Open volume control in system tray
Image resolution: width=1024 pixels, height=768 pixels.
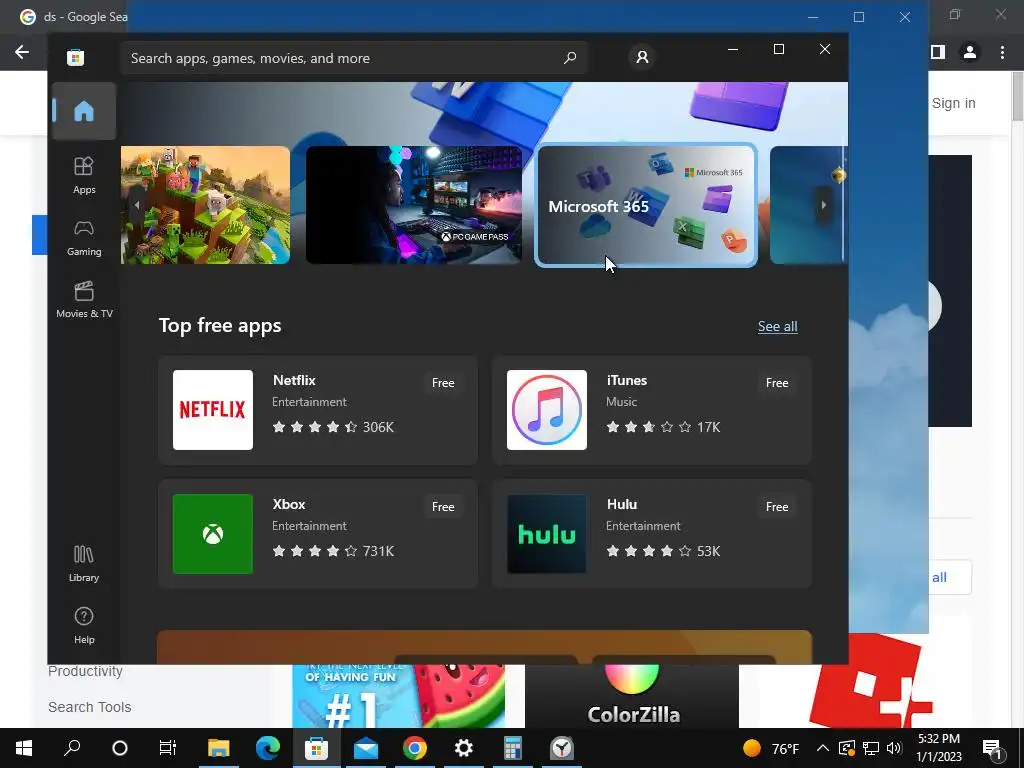point(894,748)
